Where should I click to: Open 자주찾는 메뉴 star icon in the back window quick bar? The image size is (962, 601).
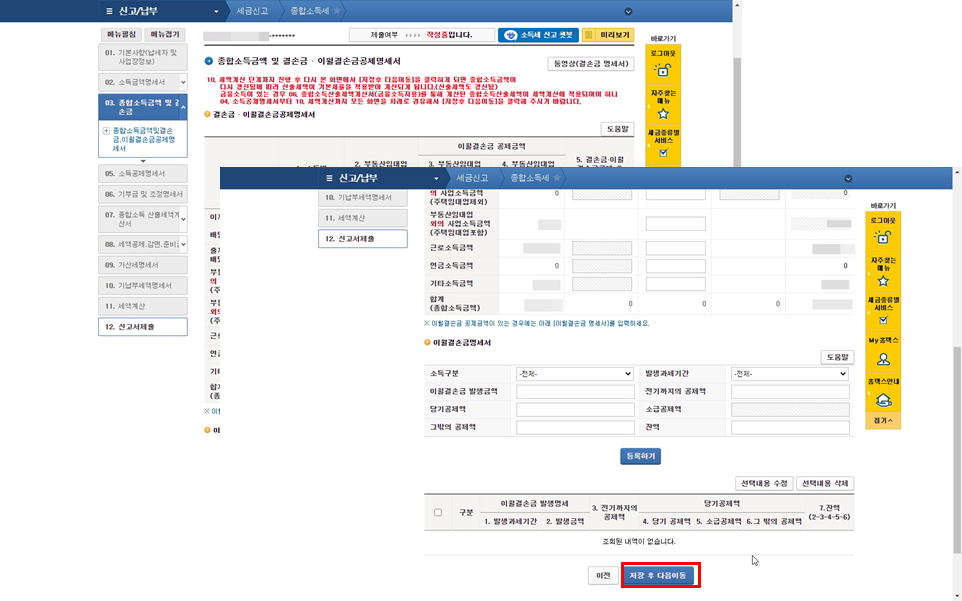pyautogui.click(x=663, y=113)
